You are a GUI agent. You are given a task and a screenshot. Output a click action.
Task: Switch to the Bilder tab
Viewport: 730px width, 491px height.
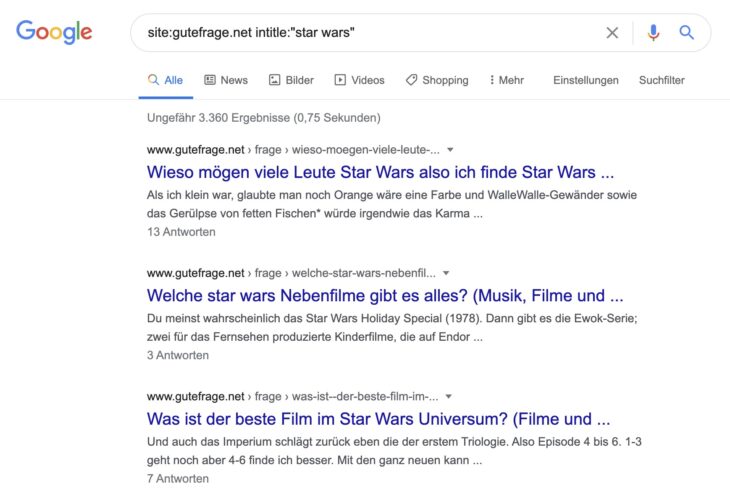291,80
